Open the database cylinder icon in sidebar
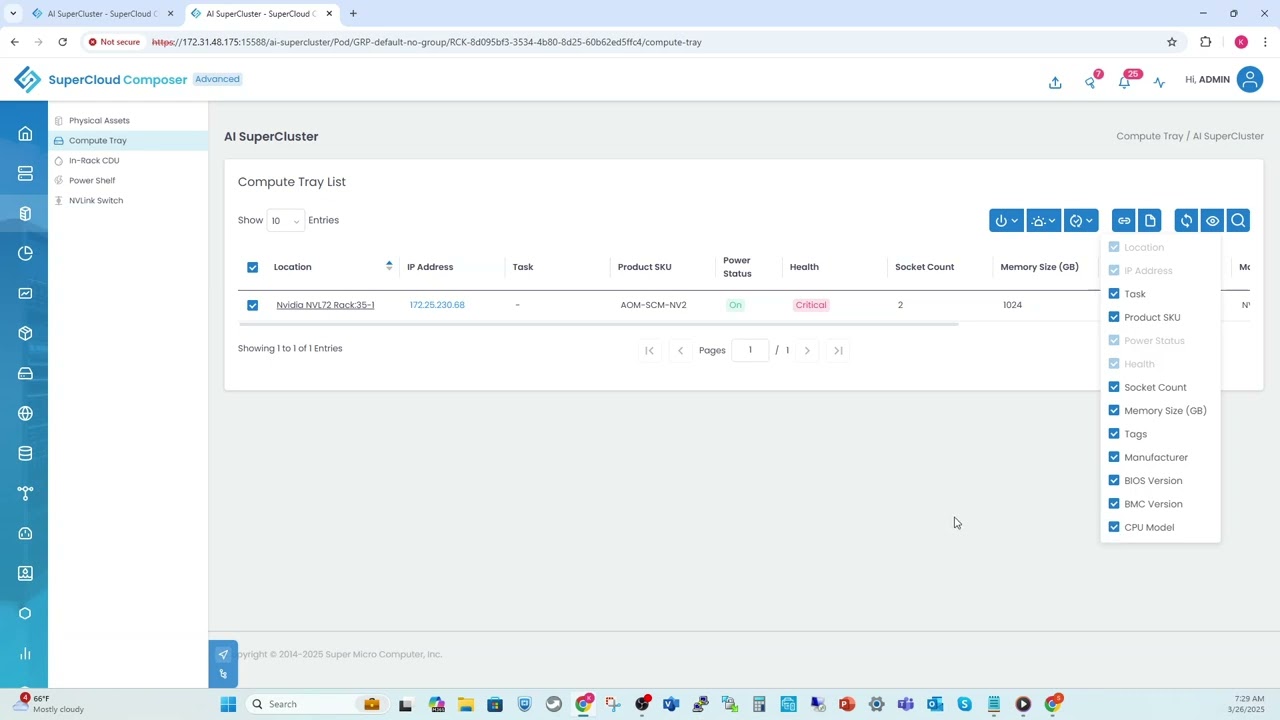 click(x=25, y=454)
